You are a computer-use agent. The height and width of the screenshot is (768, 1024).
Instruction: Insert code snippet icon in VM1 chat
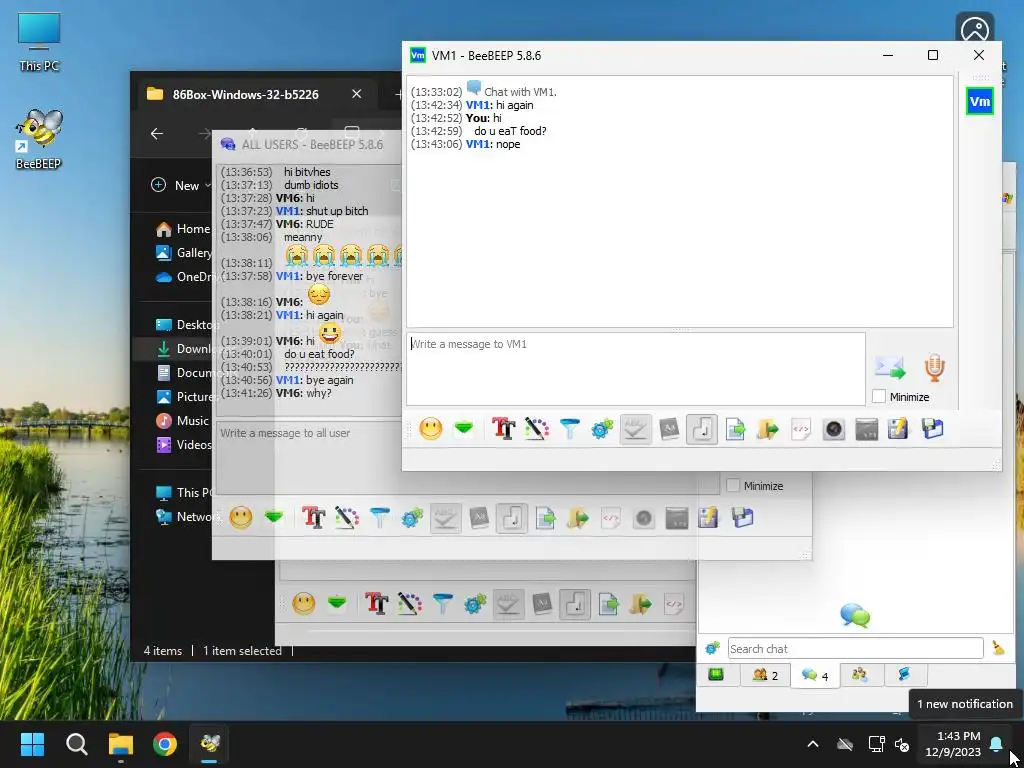click(801, 429)
